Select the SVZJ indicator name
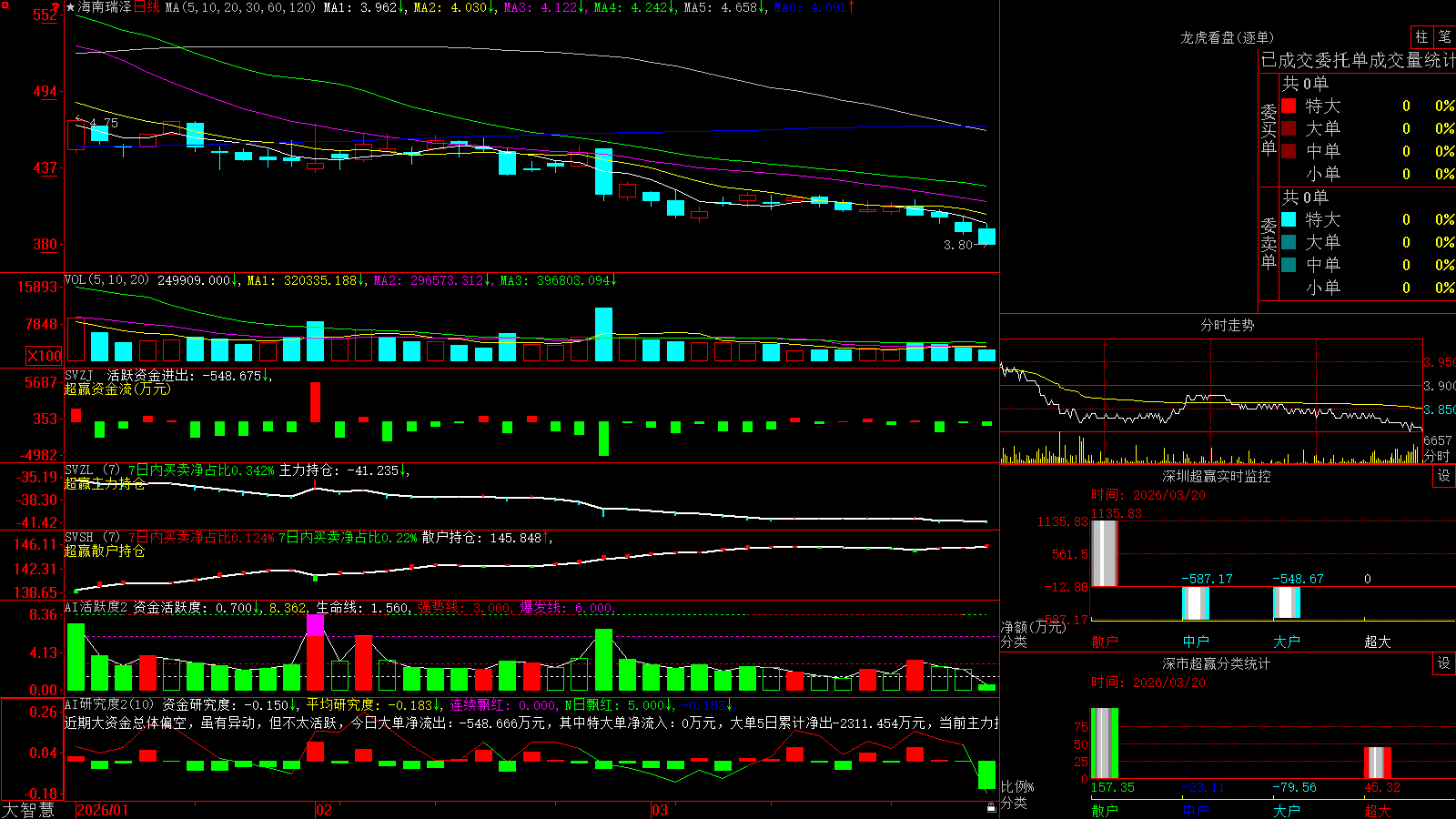Screen dimensions: 1456x819 coord(79,375)
